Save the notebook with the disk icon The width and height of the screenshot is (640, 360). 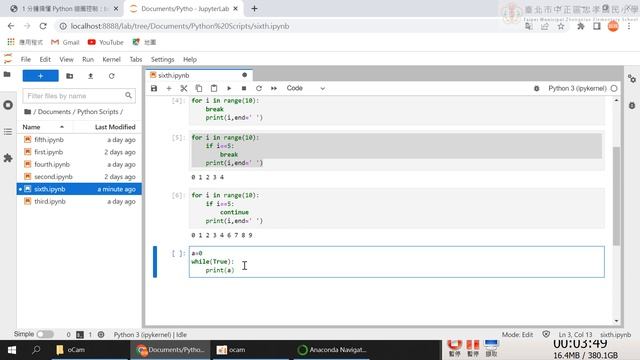coord(154,89)
